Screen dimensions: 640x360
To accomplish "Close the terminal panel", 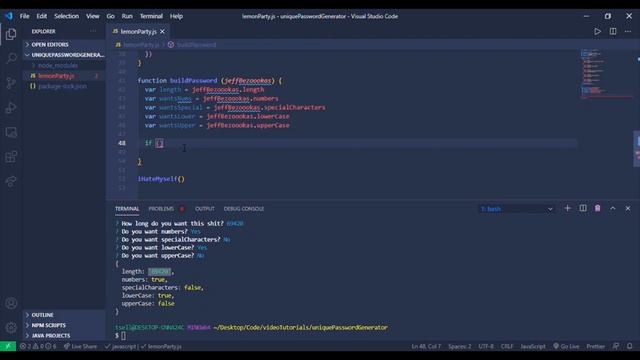I will (x=628, y=208).
